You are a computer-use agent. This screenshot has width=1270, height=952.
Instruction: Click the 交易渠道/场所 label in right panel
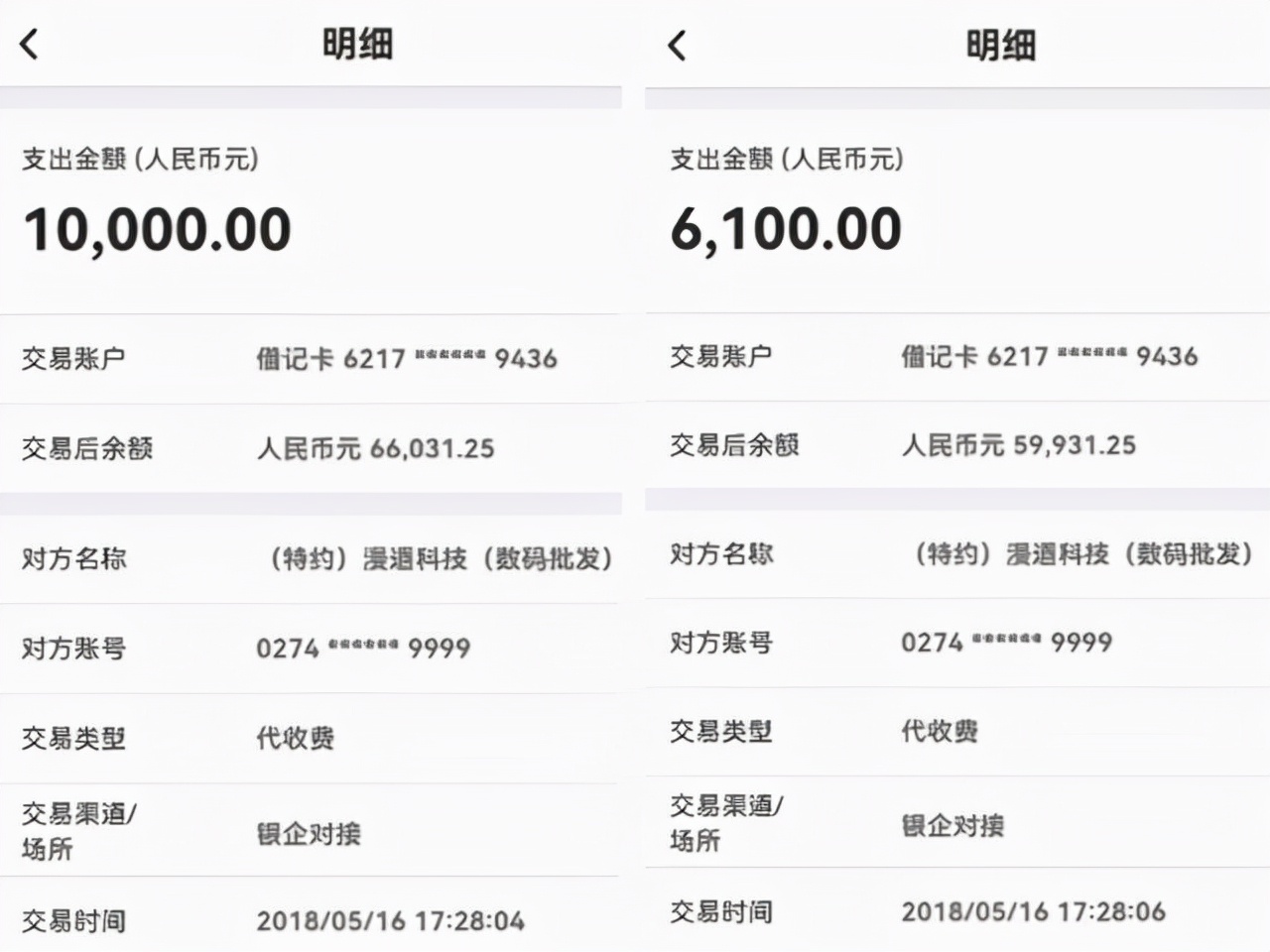[x=726, y=823]
